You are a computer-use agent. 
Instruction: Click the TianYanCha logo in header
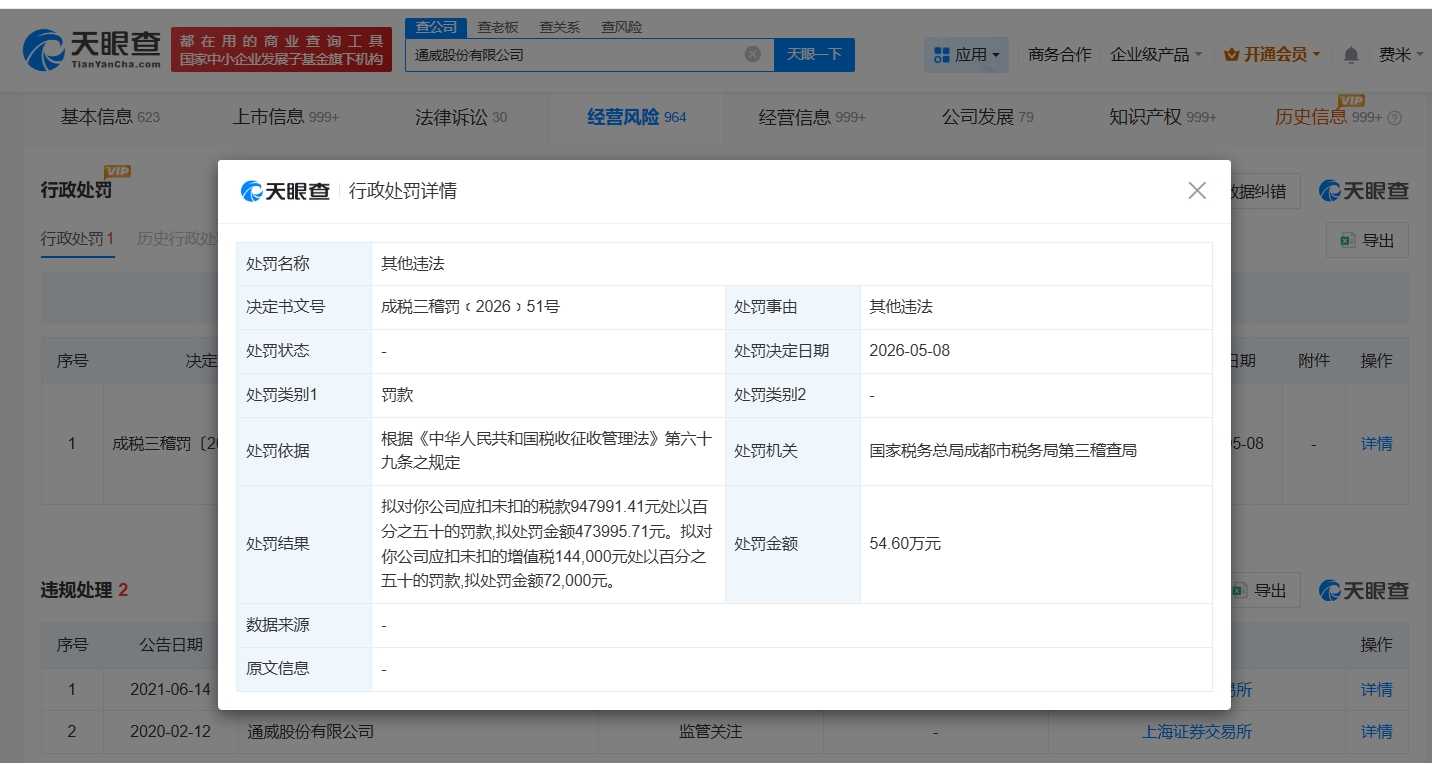point(91,49)
